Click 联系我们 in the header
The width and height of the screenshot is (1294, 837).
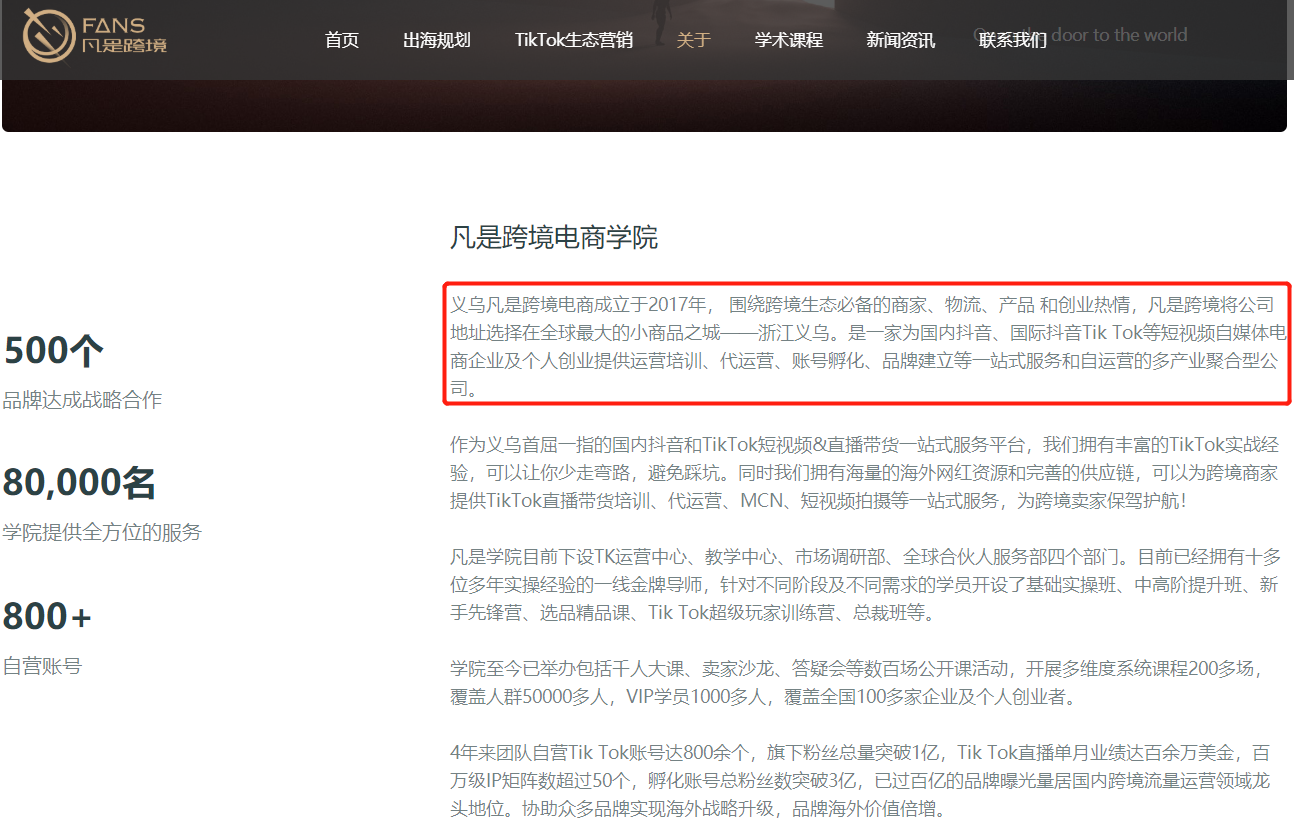(x=1013, y=40)
